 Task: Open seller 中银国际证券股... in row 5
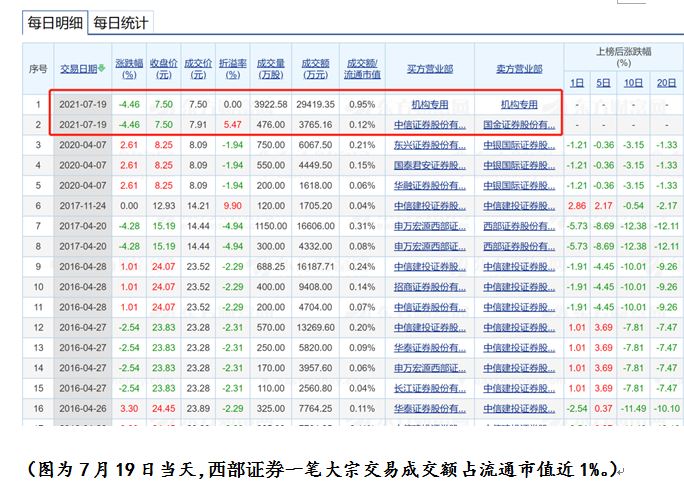(x=519, y=185)
